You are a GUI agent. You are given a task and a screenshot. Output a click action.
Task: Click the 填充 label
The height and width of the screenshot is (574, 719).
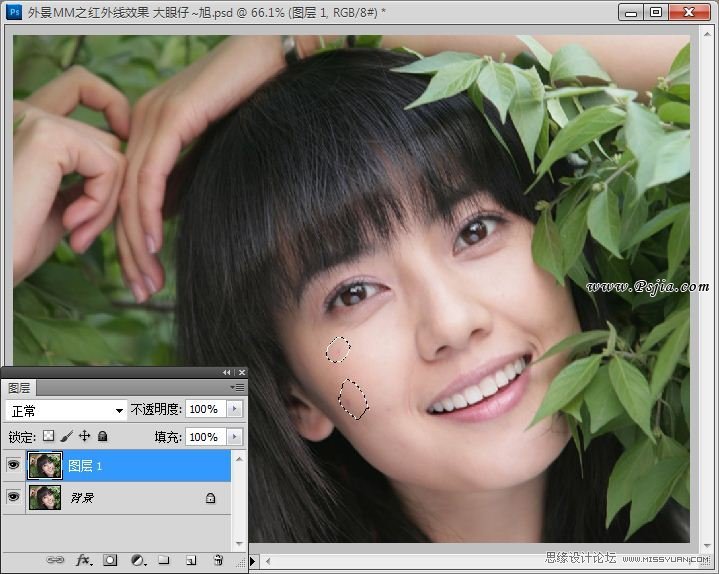coord(168,437)
